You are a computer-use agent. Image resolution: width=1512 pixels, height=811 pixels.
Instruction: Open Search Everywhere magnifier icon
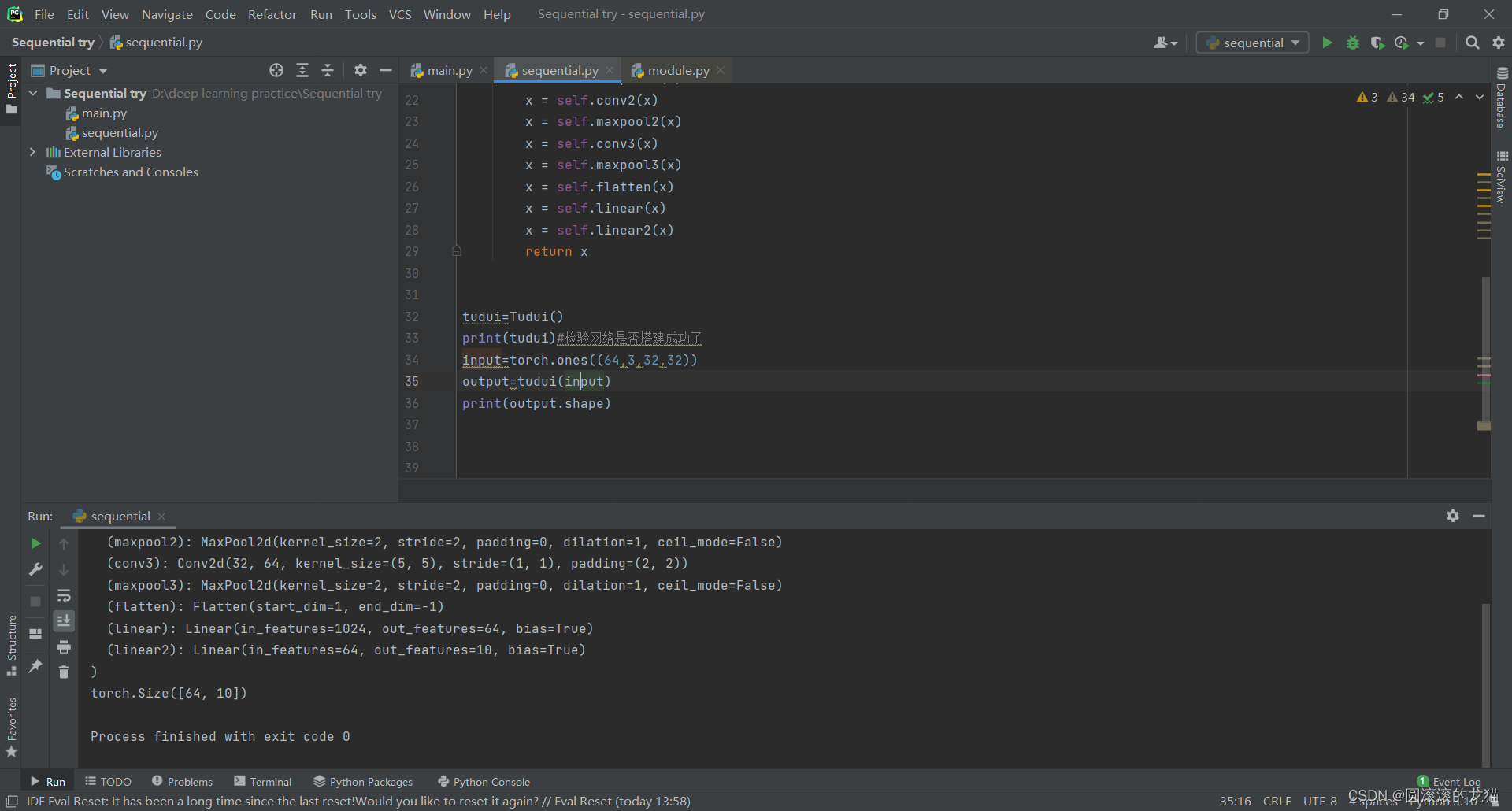[x=1472, y=43]
